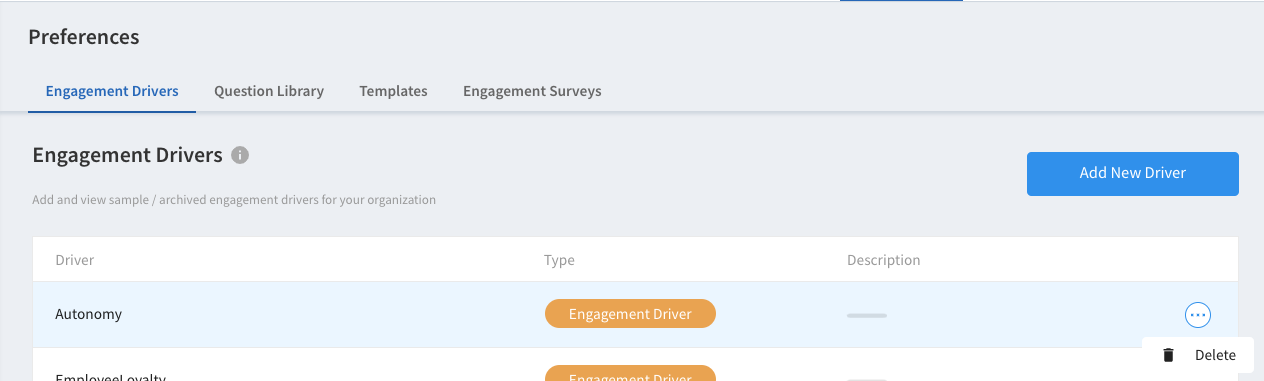Viewport: 1264px width, 381px height.
Task: Open the Templates tab
Action: coord(393,91)
